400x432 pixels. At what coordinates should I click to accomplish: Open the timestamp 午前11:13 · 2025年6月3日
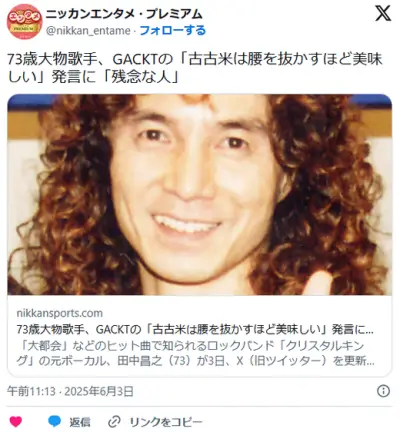point(70,391)
